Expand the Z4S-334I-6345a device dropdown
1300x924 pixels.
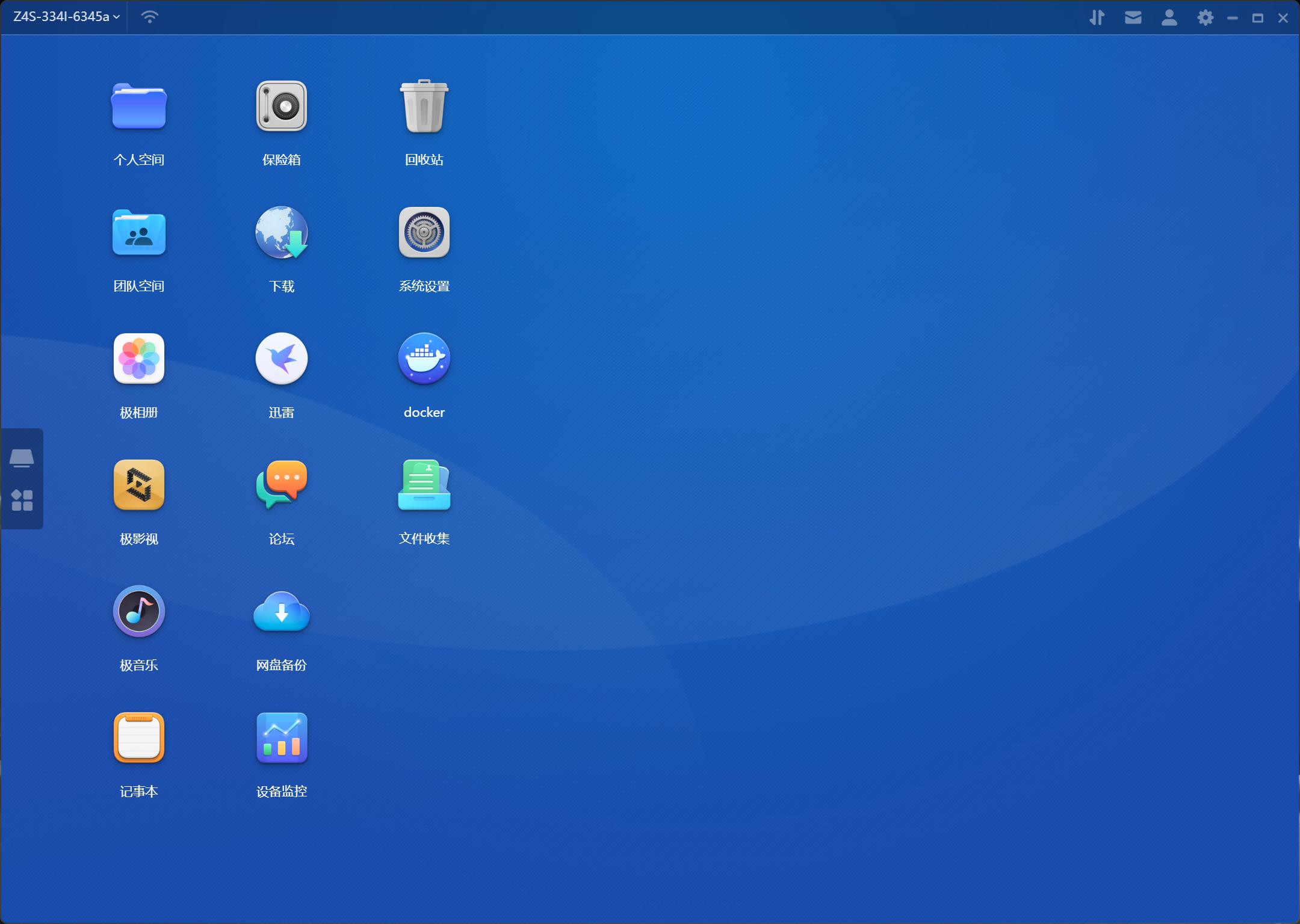pyautogui.click(x=66, y=17)
